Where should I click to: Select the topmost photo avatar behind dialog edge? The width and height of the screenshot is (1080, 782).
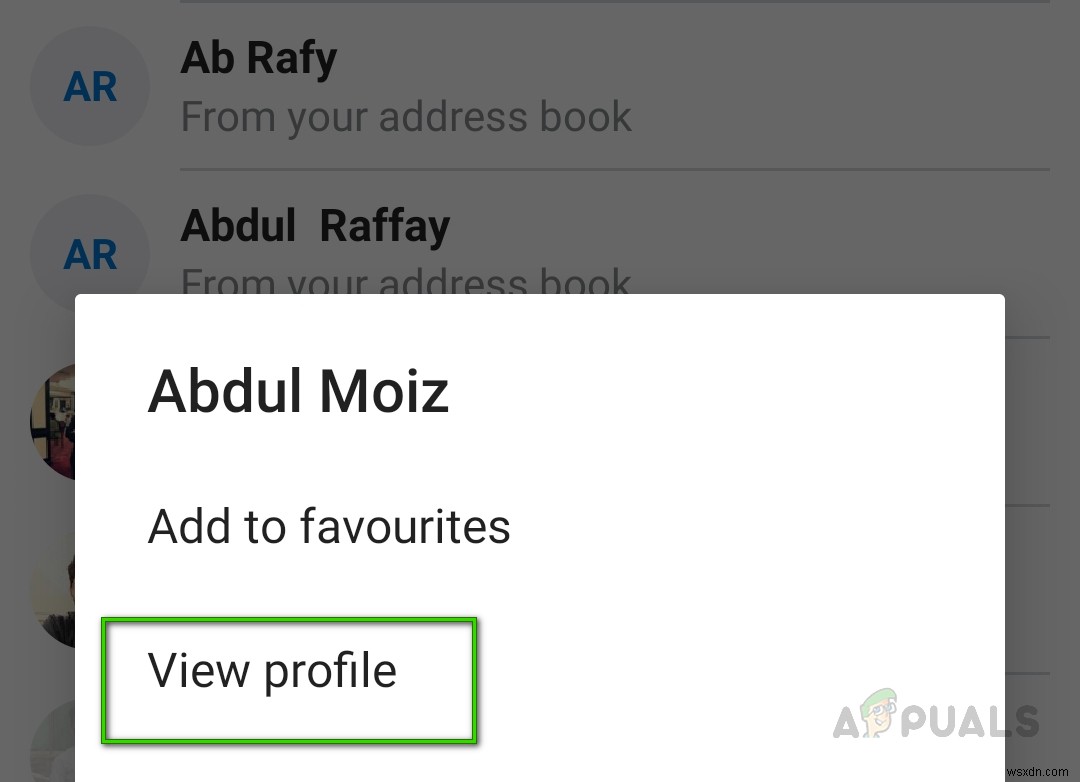tap(52, 420)
